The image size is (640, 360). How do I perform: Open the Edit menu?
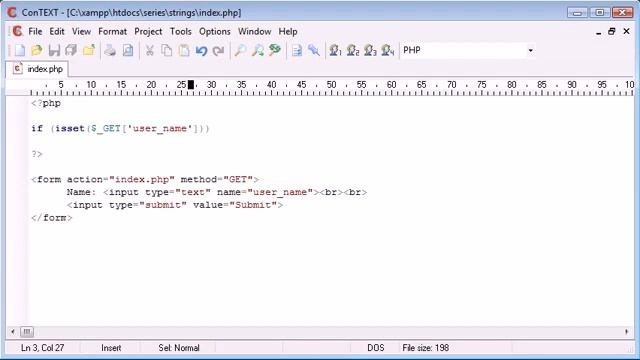click(x=57, y=31)
